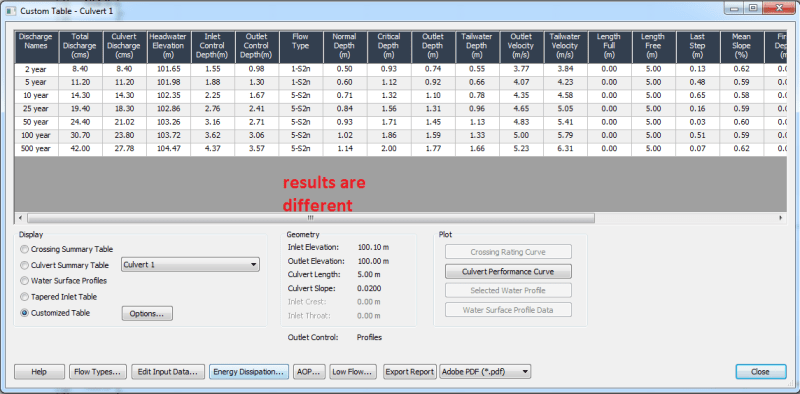This screenshot has height=394, width=800.
Task: Open the Adobe PDF export format dropdown
Action: 485,372
